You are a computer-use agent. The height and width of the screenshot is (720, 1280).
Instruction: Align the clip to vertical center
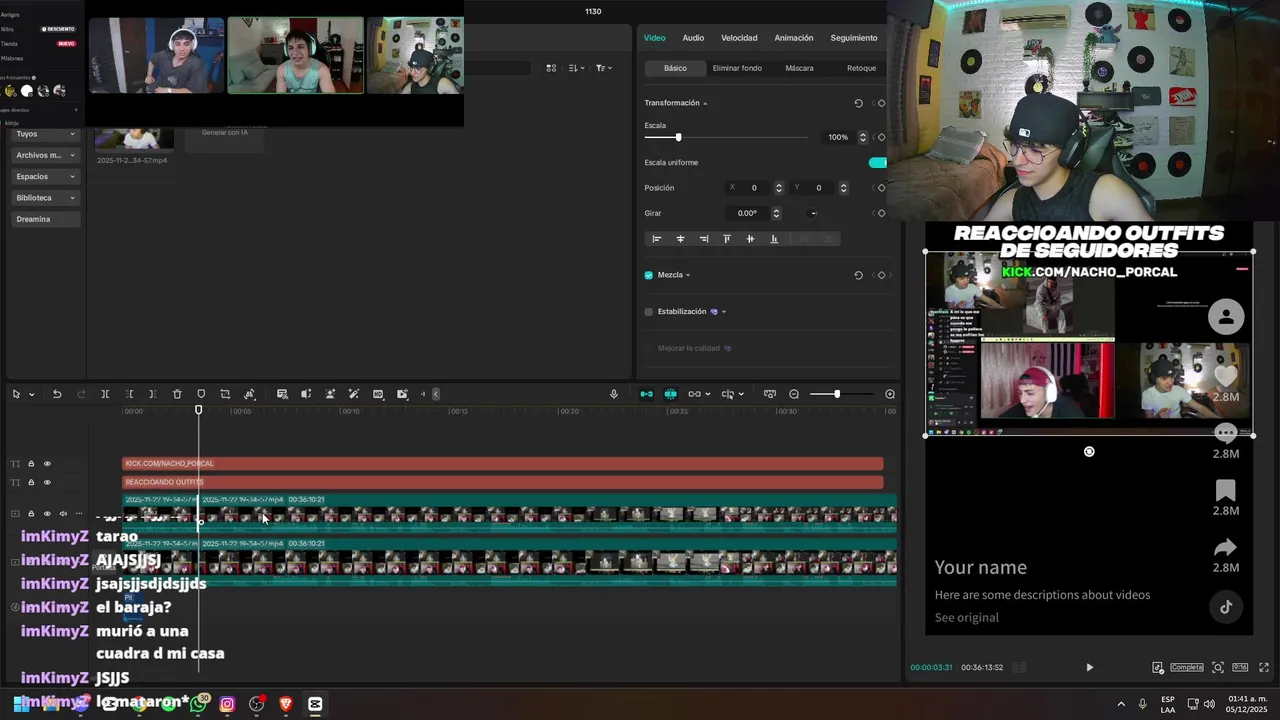(750, 239)
